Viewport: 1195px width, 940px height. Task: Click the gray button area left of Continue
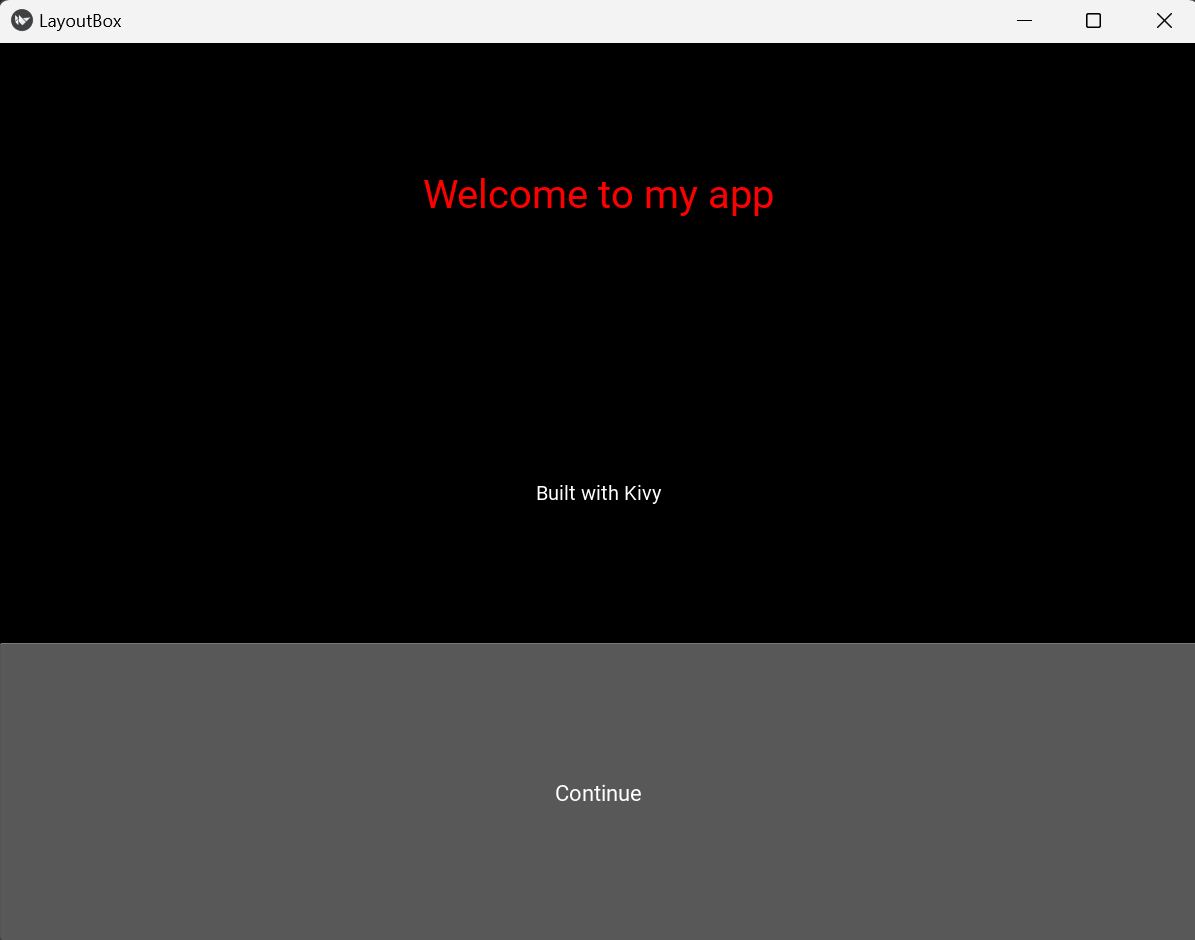(250, 793)
